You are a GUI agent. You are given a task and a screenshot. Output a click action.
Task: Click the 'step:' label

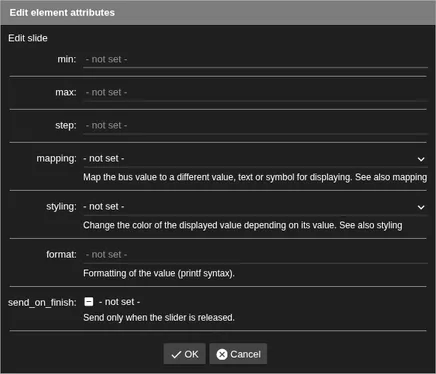(66, 126)
